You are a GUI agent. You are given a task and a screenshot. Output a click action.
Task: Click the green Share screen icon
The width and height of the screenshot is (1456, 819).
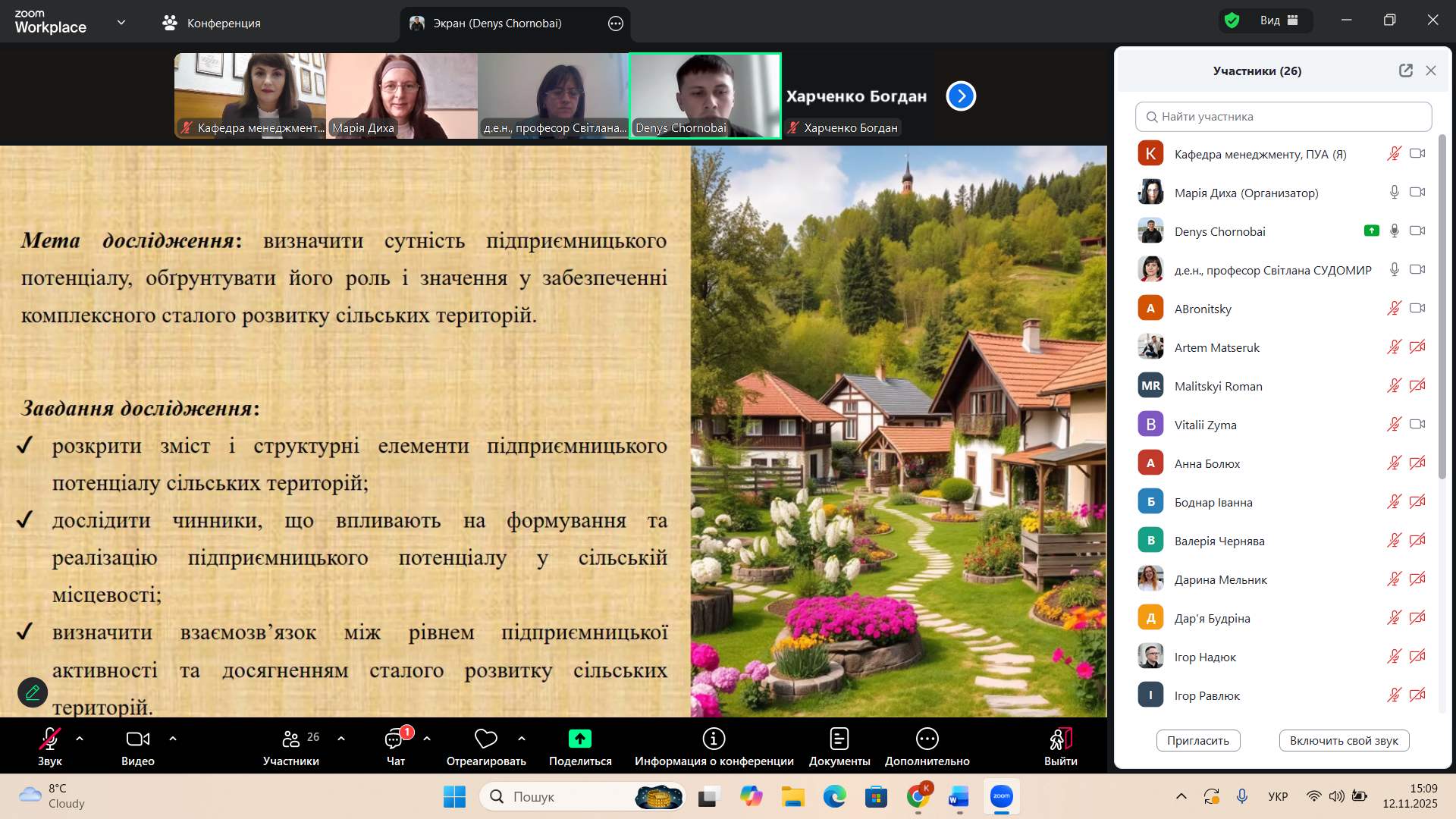coord(580,739)
